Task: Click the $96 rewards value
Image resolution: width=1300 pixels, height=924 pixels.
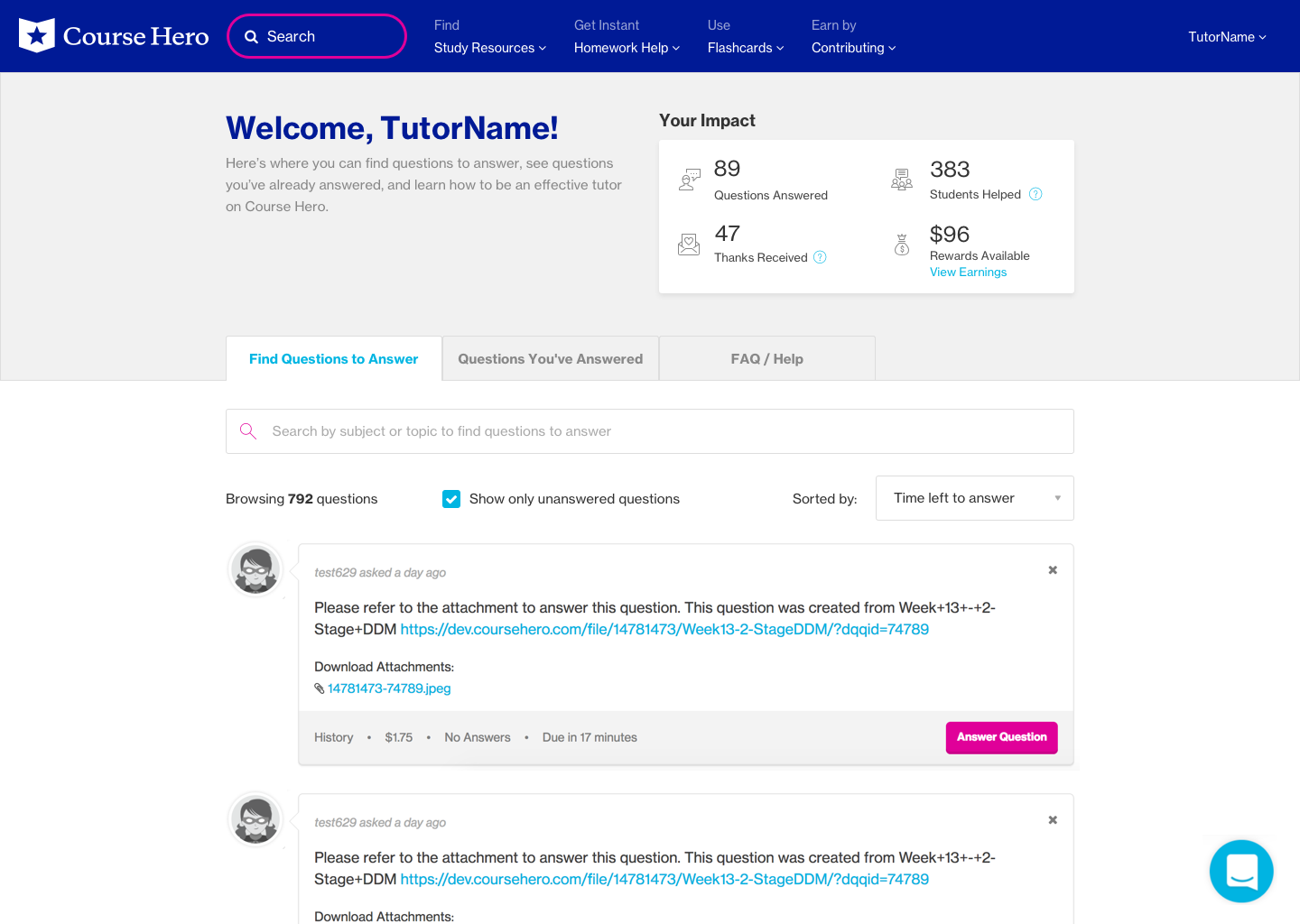Action: [x=950, y=235]
